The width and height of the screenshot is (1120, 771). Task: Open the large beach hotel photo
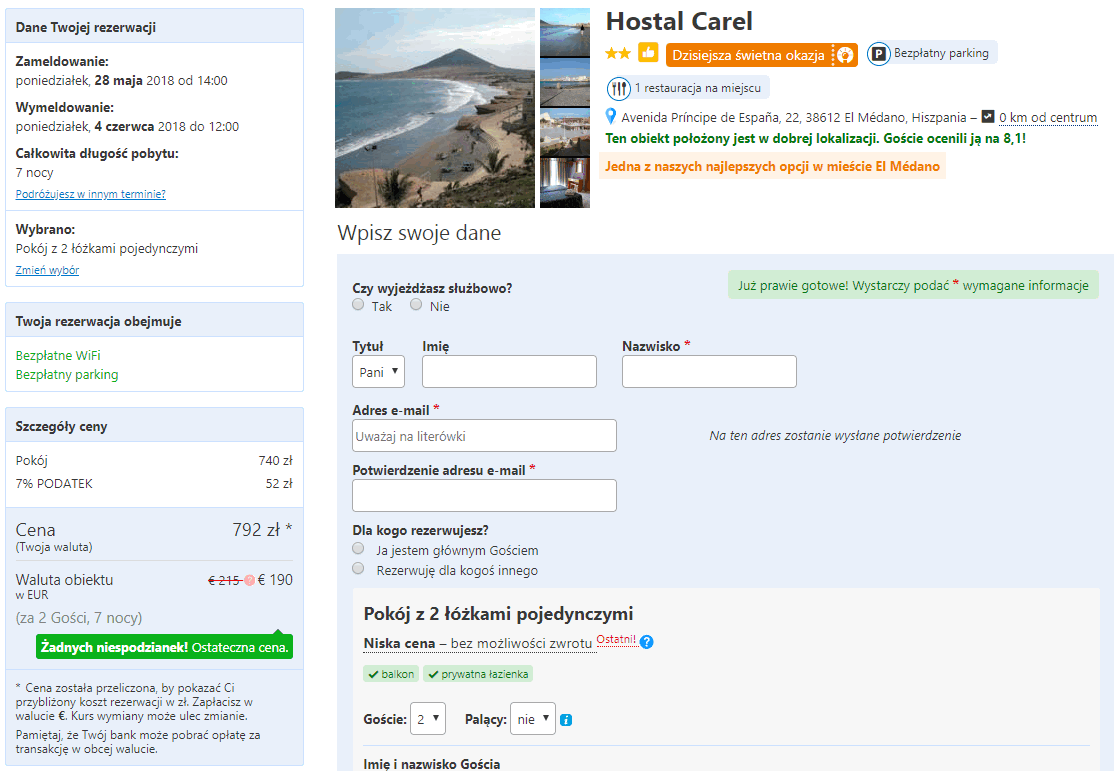coord(435,108)
